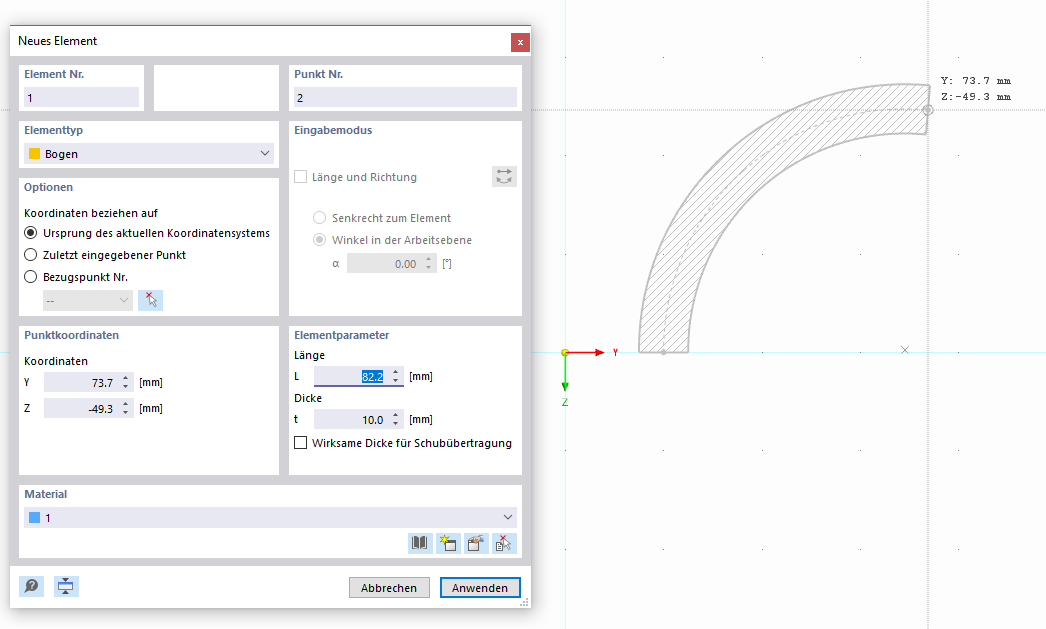This screenshot has width=1046, height=629.
Task: Click the X marker on the Y axis
Action: [x=905, y=350]
